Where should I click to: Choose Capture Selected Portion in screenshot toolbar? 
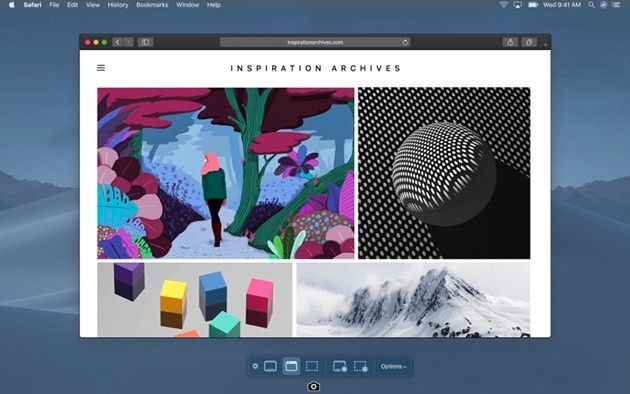(x=312, y=366)
